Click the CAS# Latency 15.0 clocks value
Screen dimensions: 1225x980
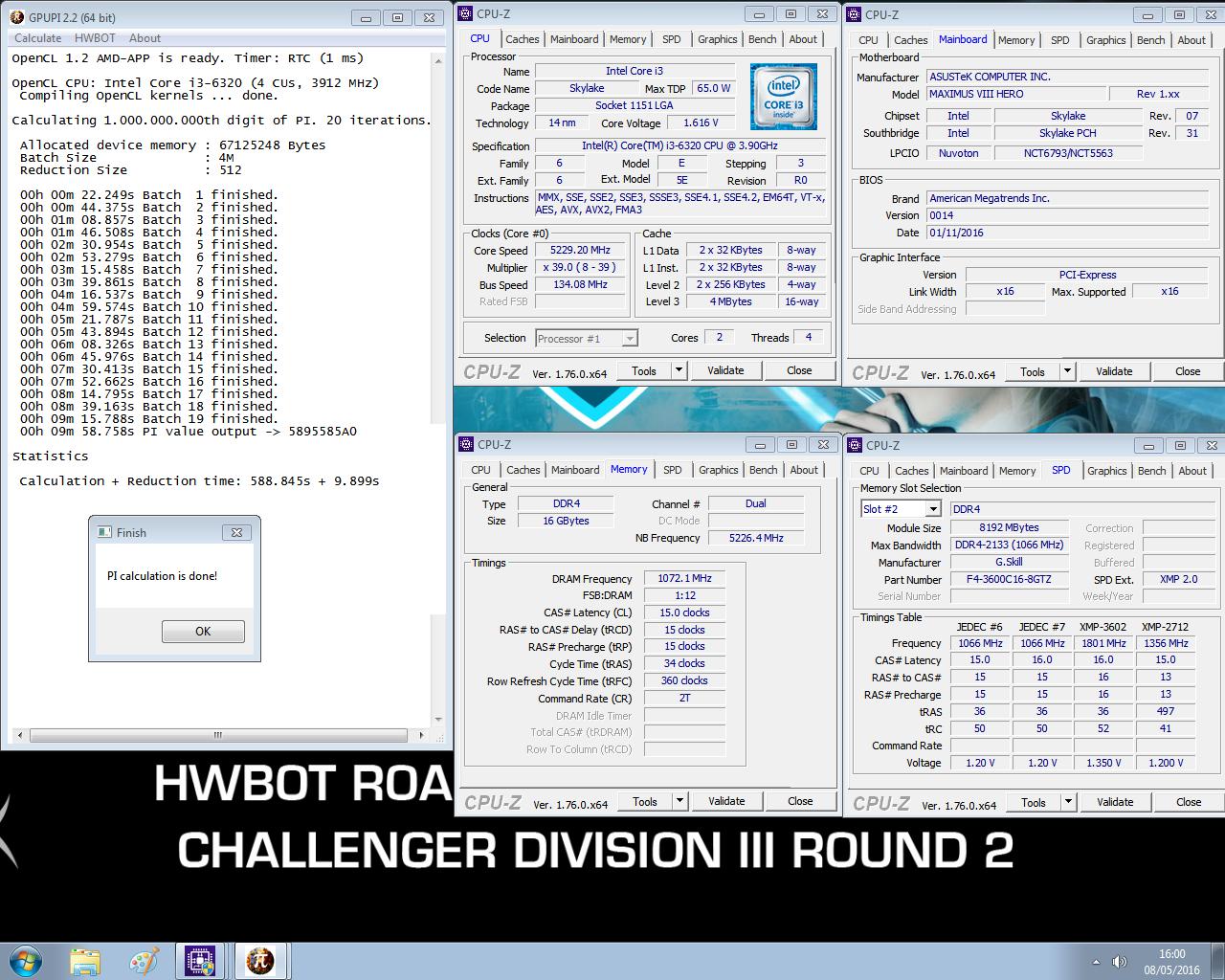click(x=684, y=612)
